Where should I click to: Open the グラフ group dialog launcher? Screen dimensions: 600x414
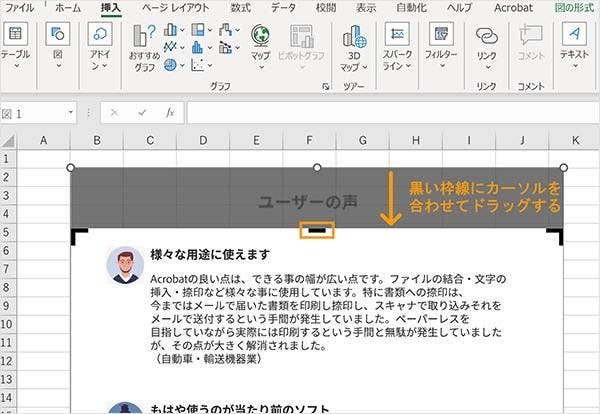(326, 87)
